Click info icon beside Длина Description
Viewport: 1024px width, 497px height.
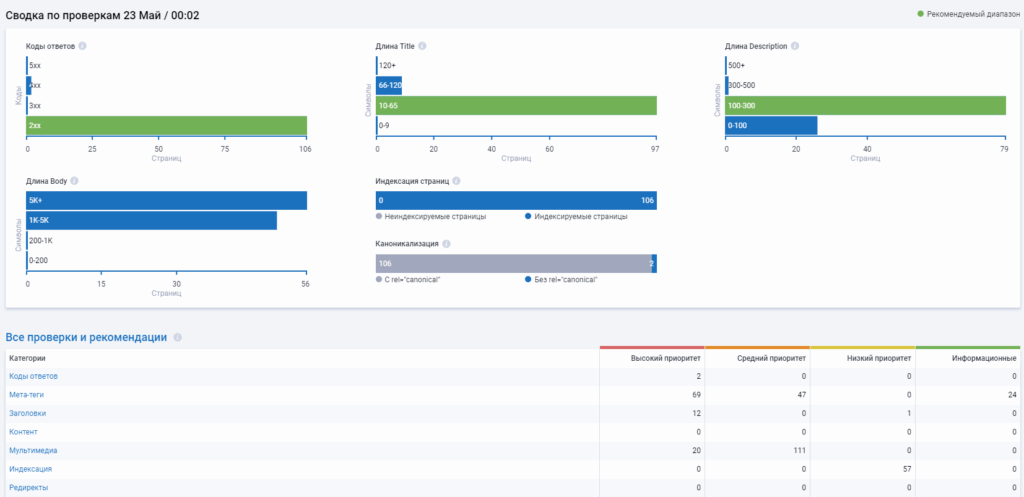coord(795,46)
